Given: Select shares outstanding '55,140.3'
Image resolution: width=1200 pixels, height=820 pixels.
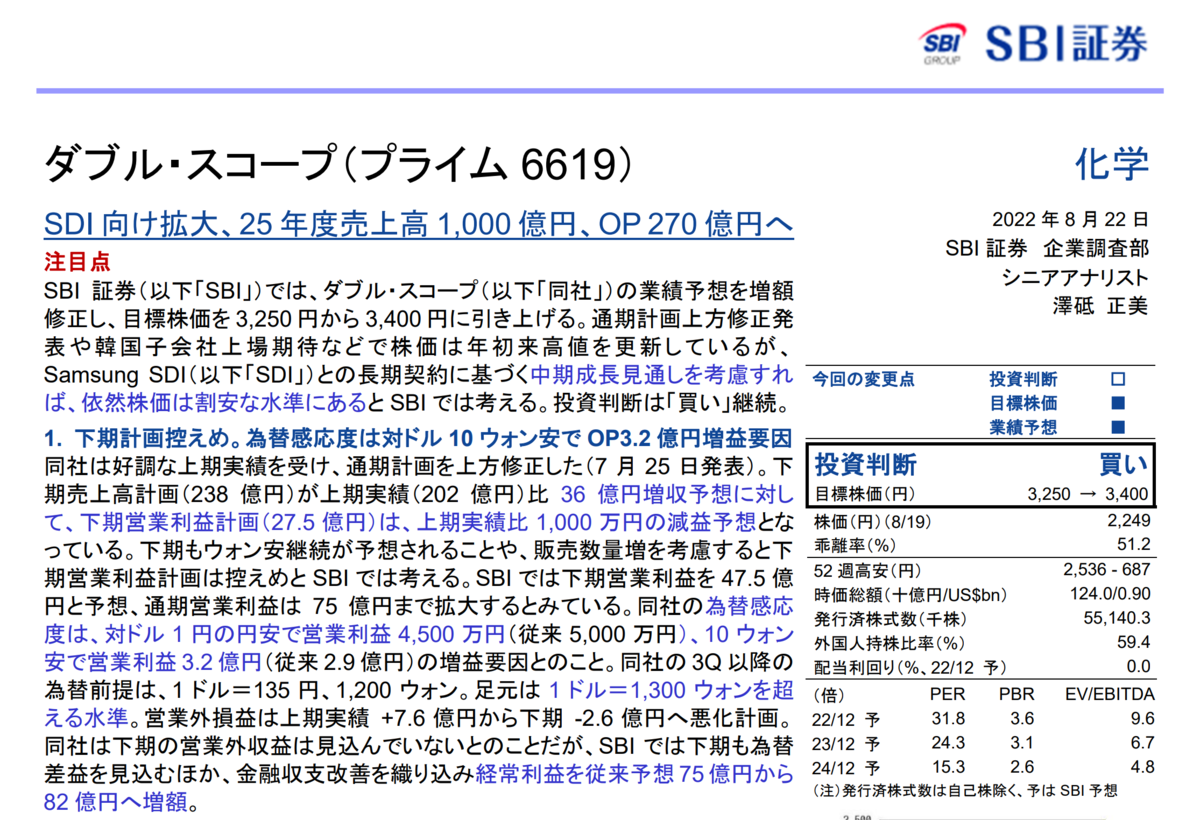Looking at the screenshot, I should [1116, 618].
